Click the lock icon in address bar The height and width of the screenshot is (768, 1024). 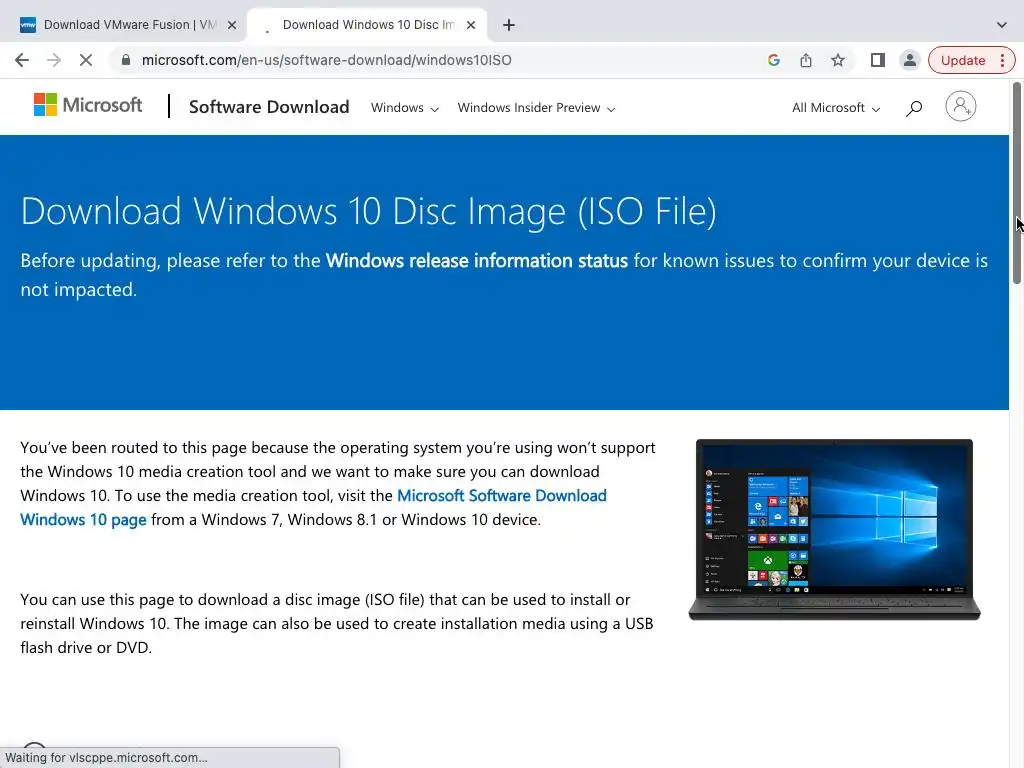click(126, 60)
